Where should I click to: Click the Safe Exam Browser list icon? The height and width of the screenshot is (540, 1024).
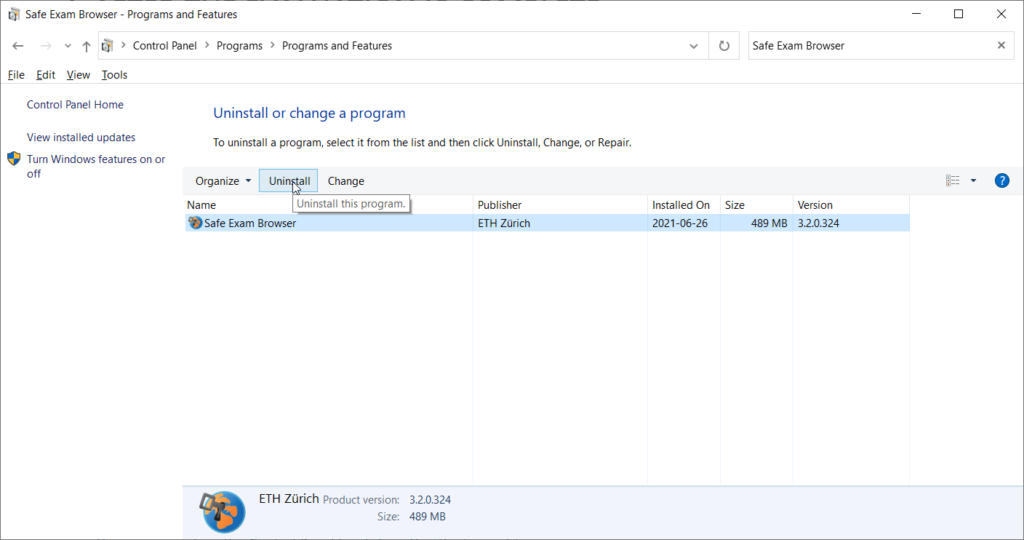click(x=194, y=223)
